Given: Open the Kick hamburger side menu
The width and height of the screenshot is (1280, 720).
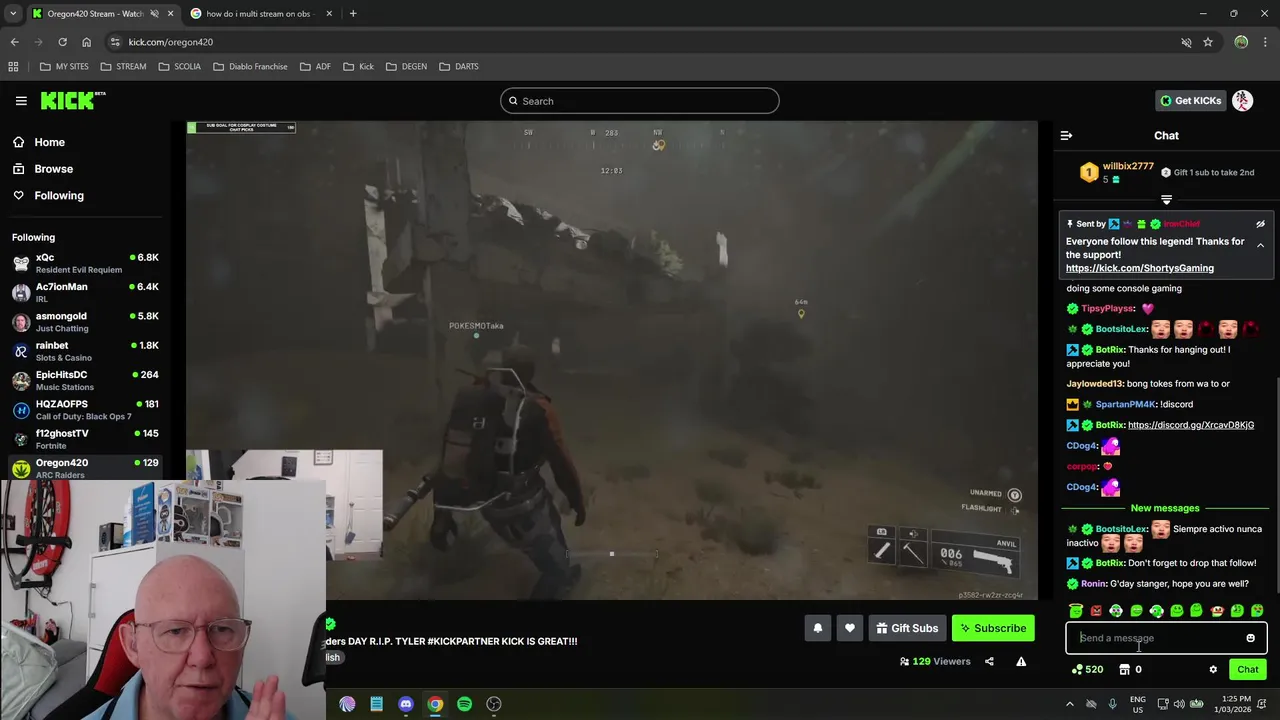Looking at the screenshot, I should coord(21,100).
